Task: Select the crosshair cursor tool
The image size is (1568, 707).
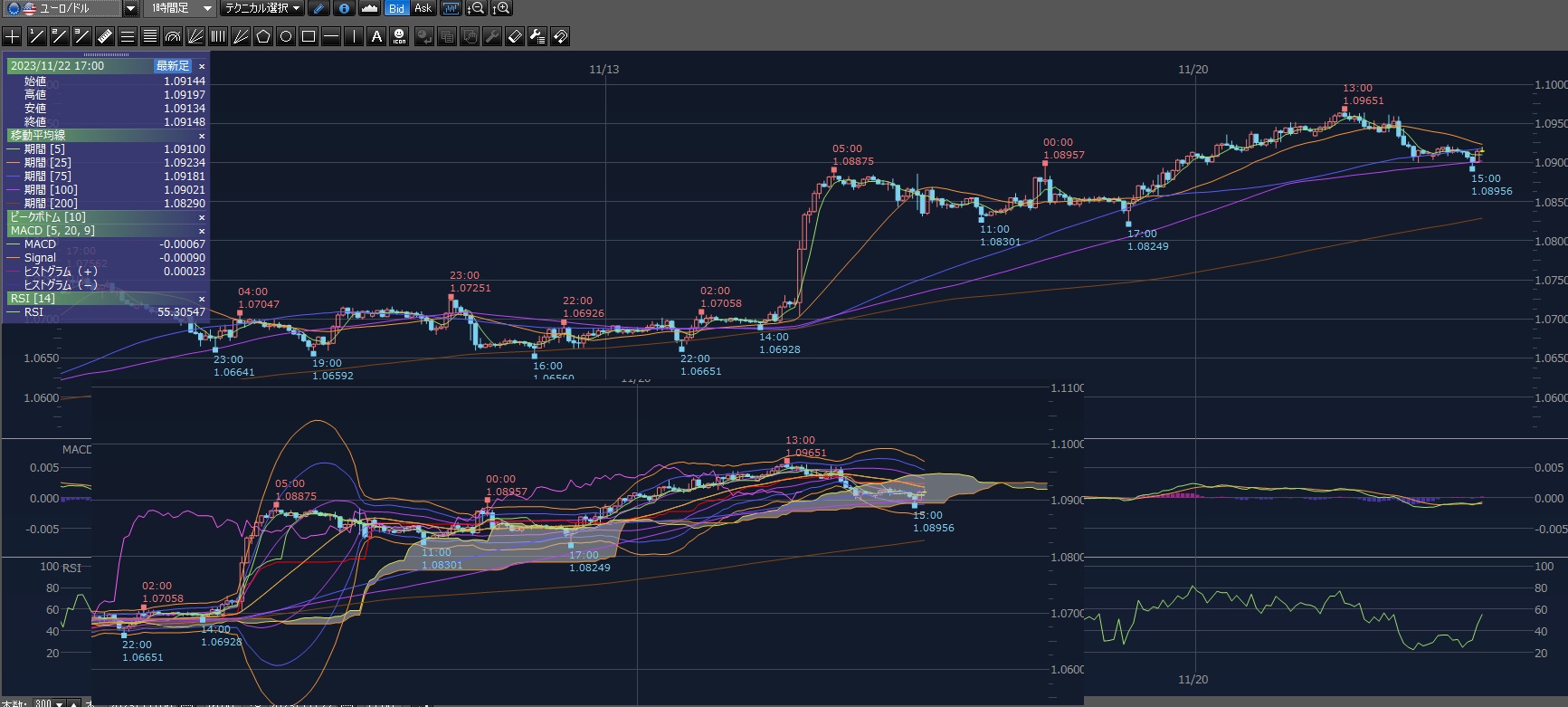Action: pos(13,36)
